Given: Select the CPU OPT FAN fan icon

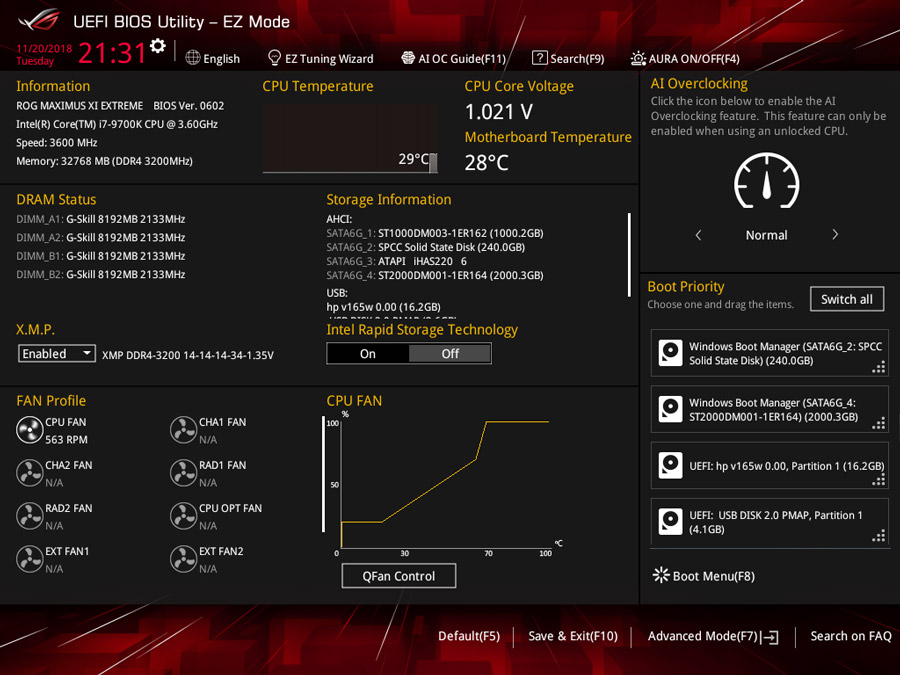Looking at the screenshot, I should pyautogui.click(x=184, y=516).
